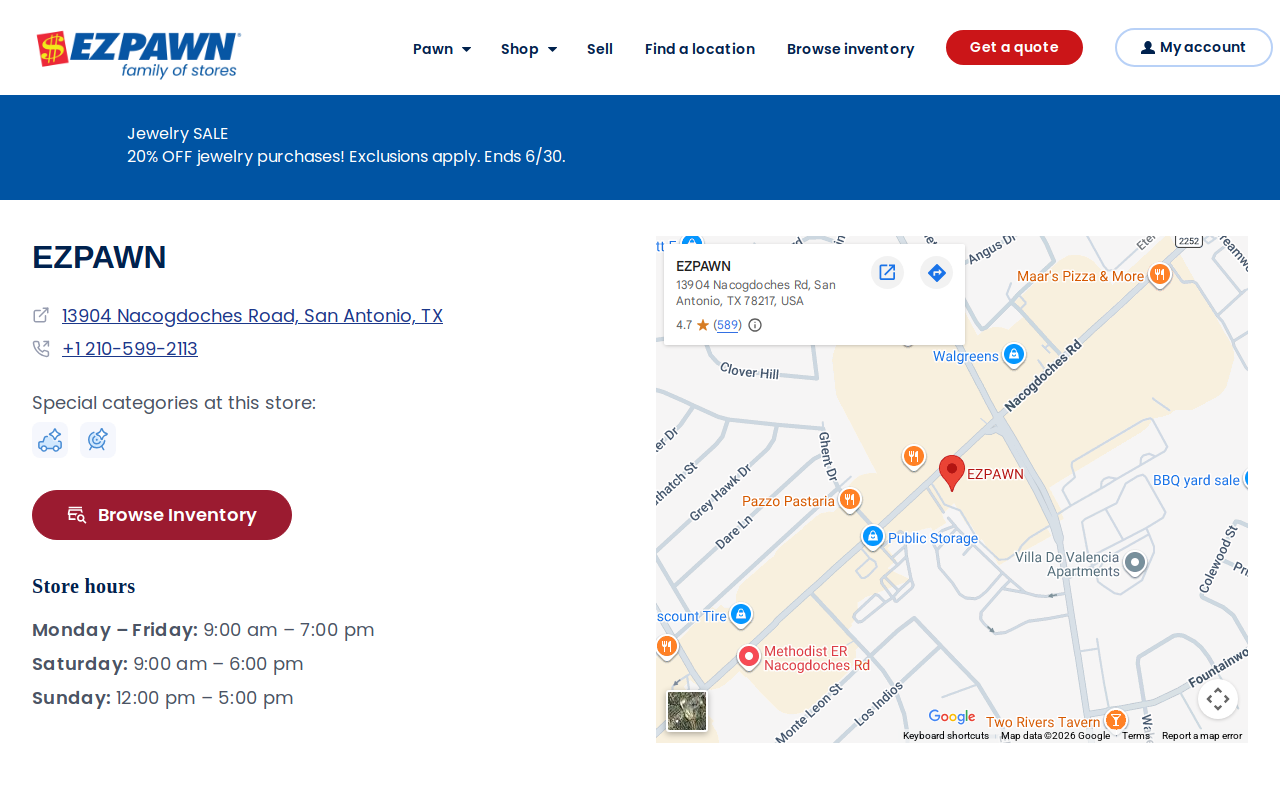Switch to satellite view thumbnail
This screenshot has width=1280, height=800.
(x=687, y=711)
